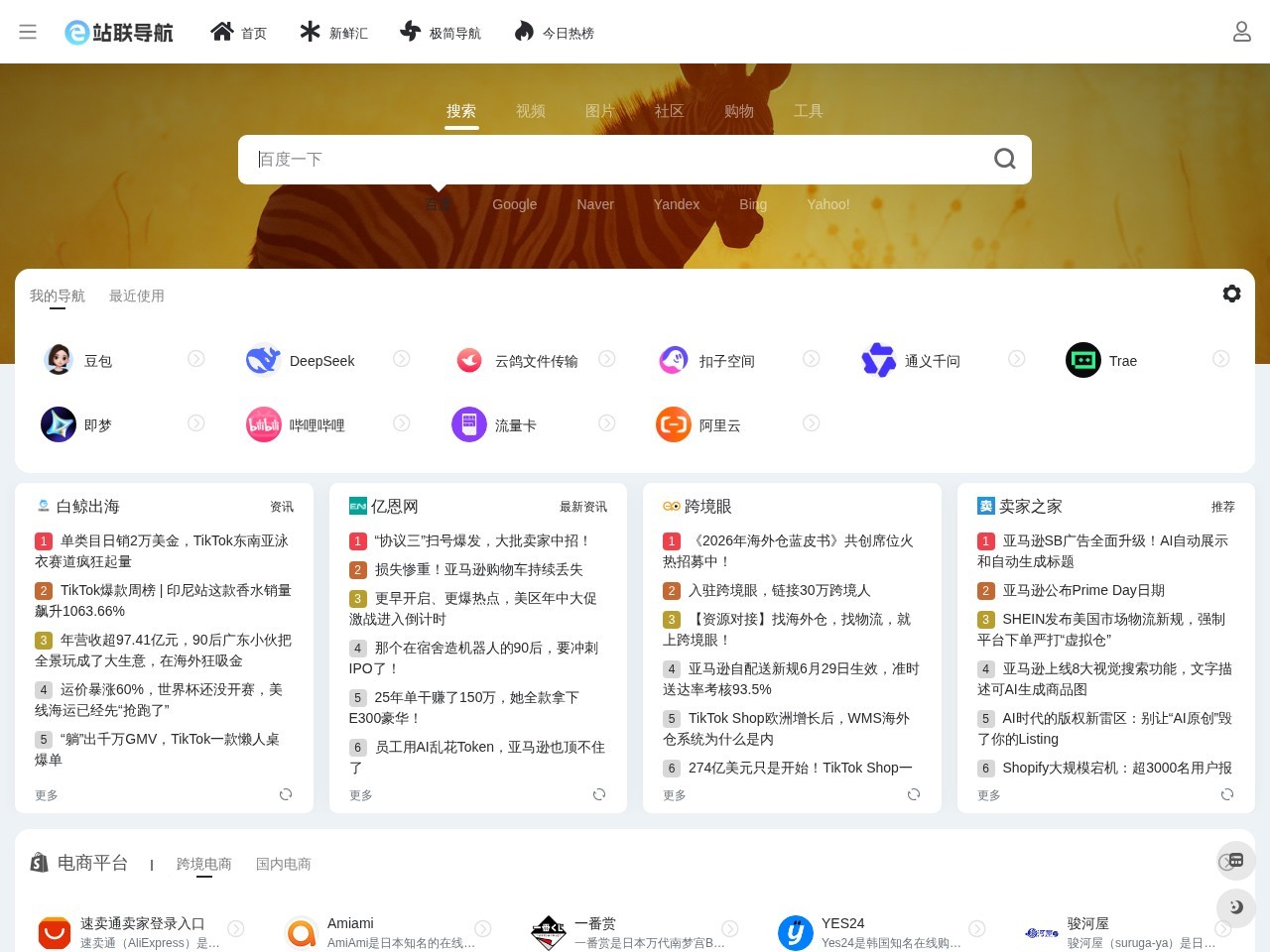Viewport: 1270px width, 952px height.
Task: Choose Yahoo! as the search engine
Action: click(x=828, y=204)
